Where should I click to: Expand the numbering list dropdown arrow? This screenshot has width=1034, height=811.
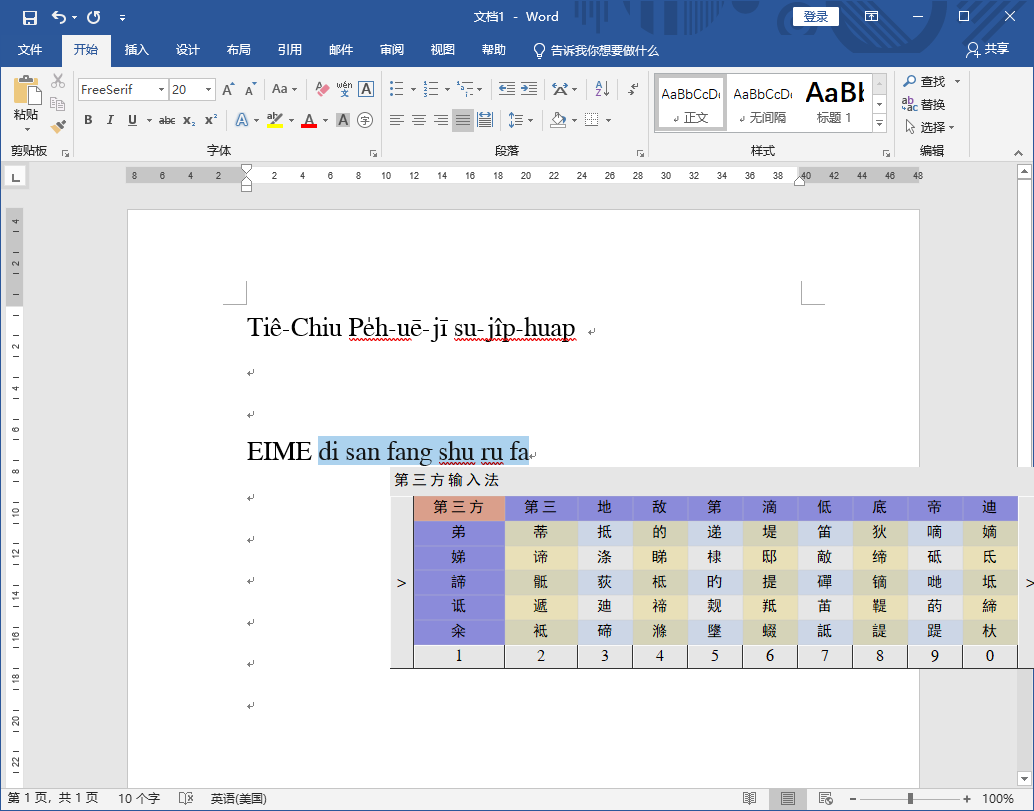447,90
